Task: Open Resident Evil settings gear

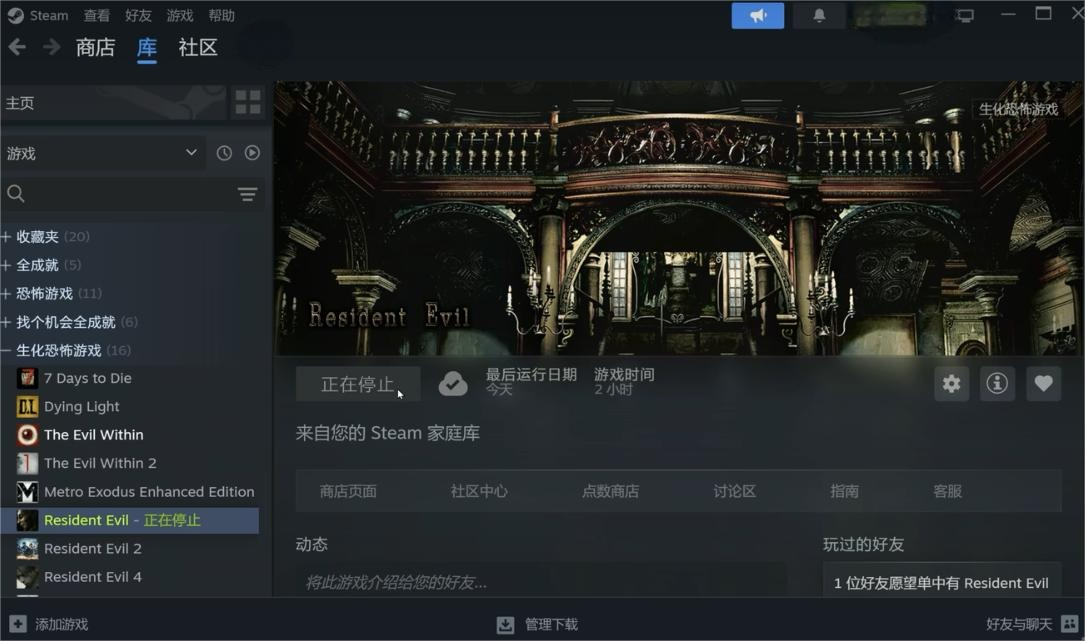Action: pyautogui.click(x=951, y=383)
